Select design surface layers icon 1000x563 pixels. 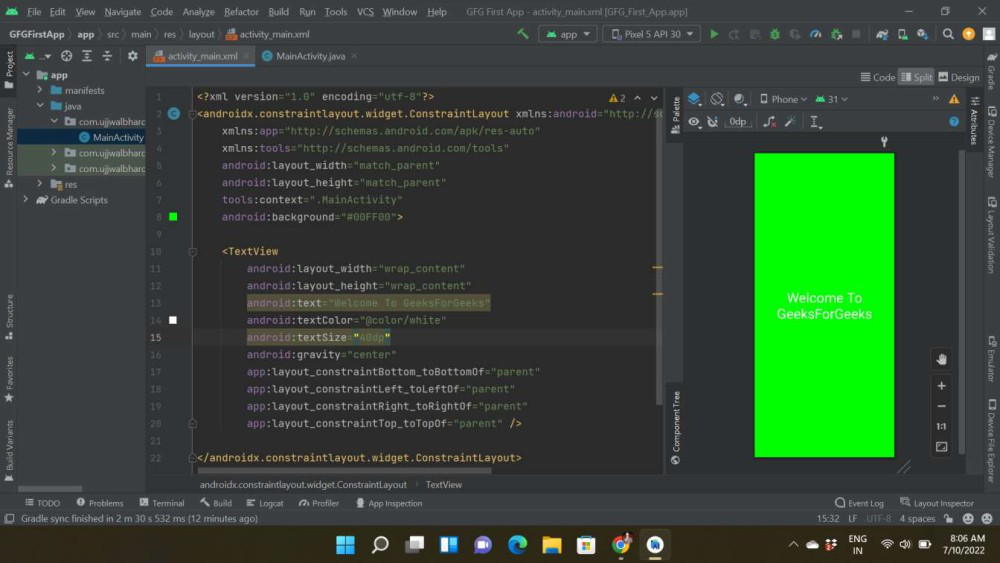(695, 99)
